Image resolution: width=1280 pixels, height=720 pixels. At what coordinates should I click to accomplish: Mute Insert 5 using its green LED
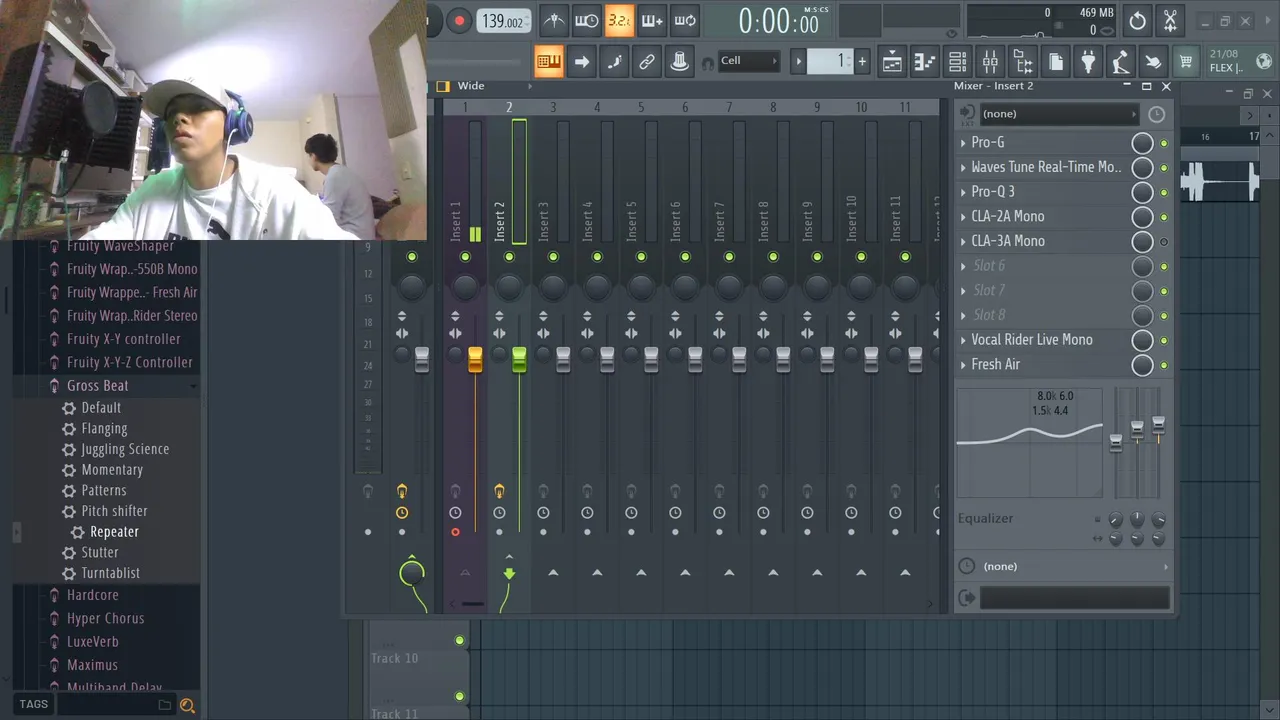coord(641,257)
